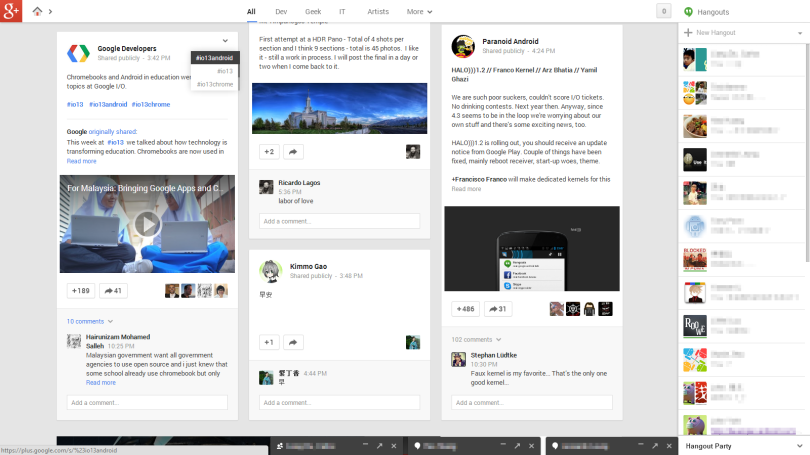+1 the Kimmo Gao post
This screenshot has width=810, height=455.
pyautogui.click(x=269, y=342)
